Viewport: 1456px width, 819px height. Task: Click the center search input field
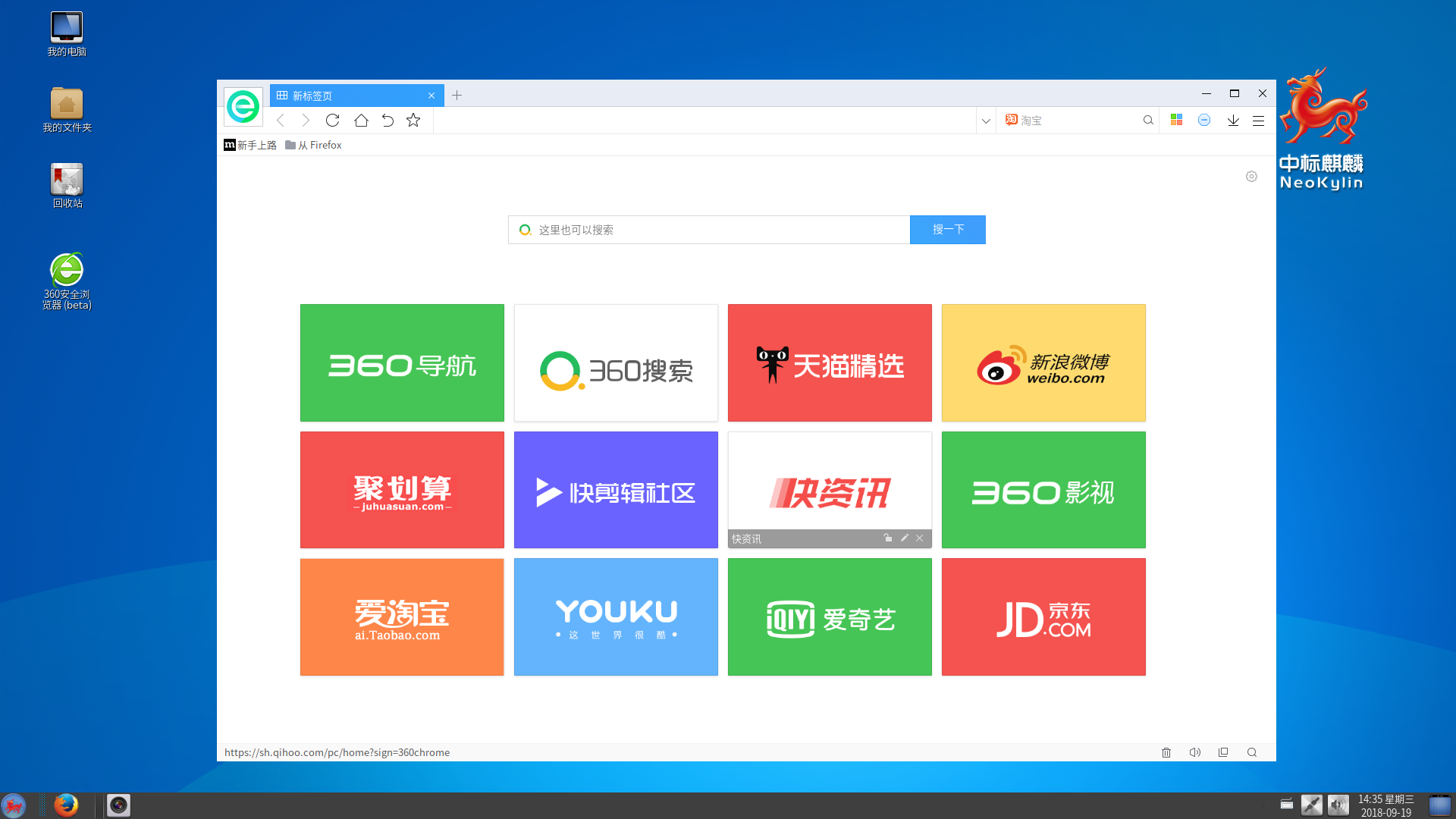coord(709,230)
